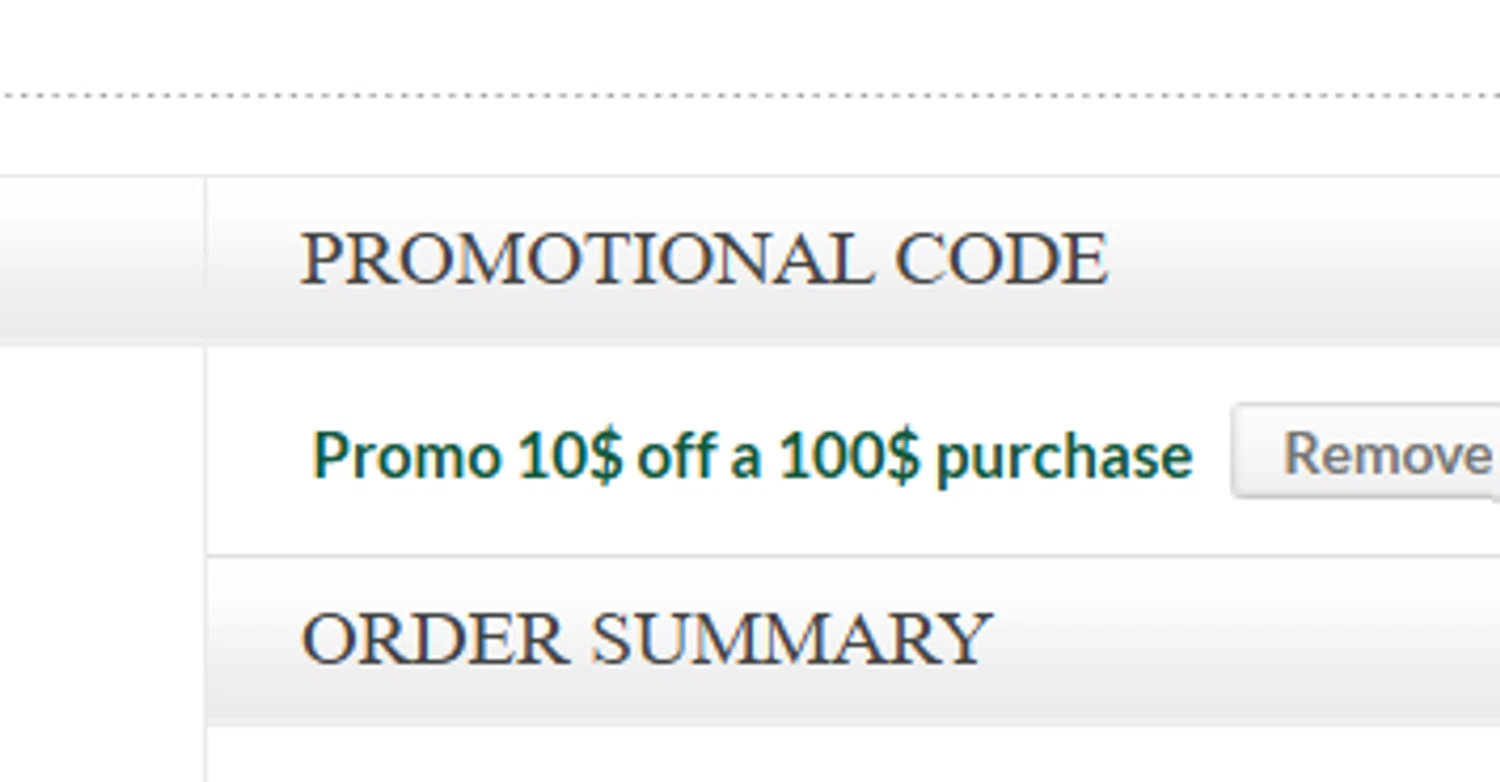Viewport: 1500px width, 782px height.
Task: Select the applied promo description text
Action: (752, 455)
